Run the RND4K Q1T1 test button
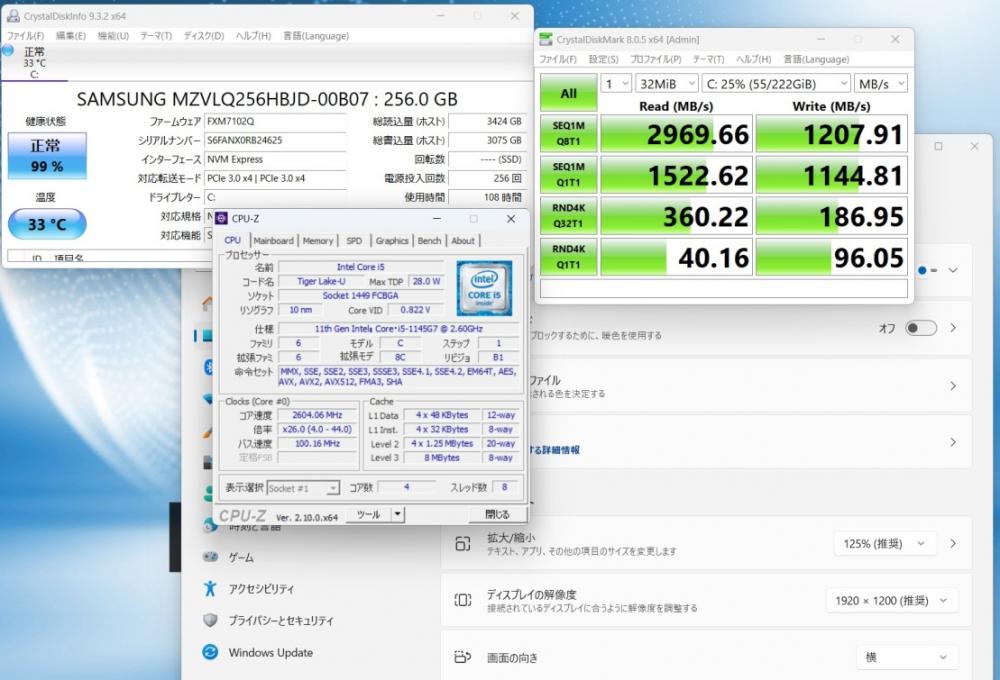Image resolution: width=1000 pixels, height=680 pixels. coord(568,256)
